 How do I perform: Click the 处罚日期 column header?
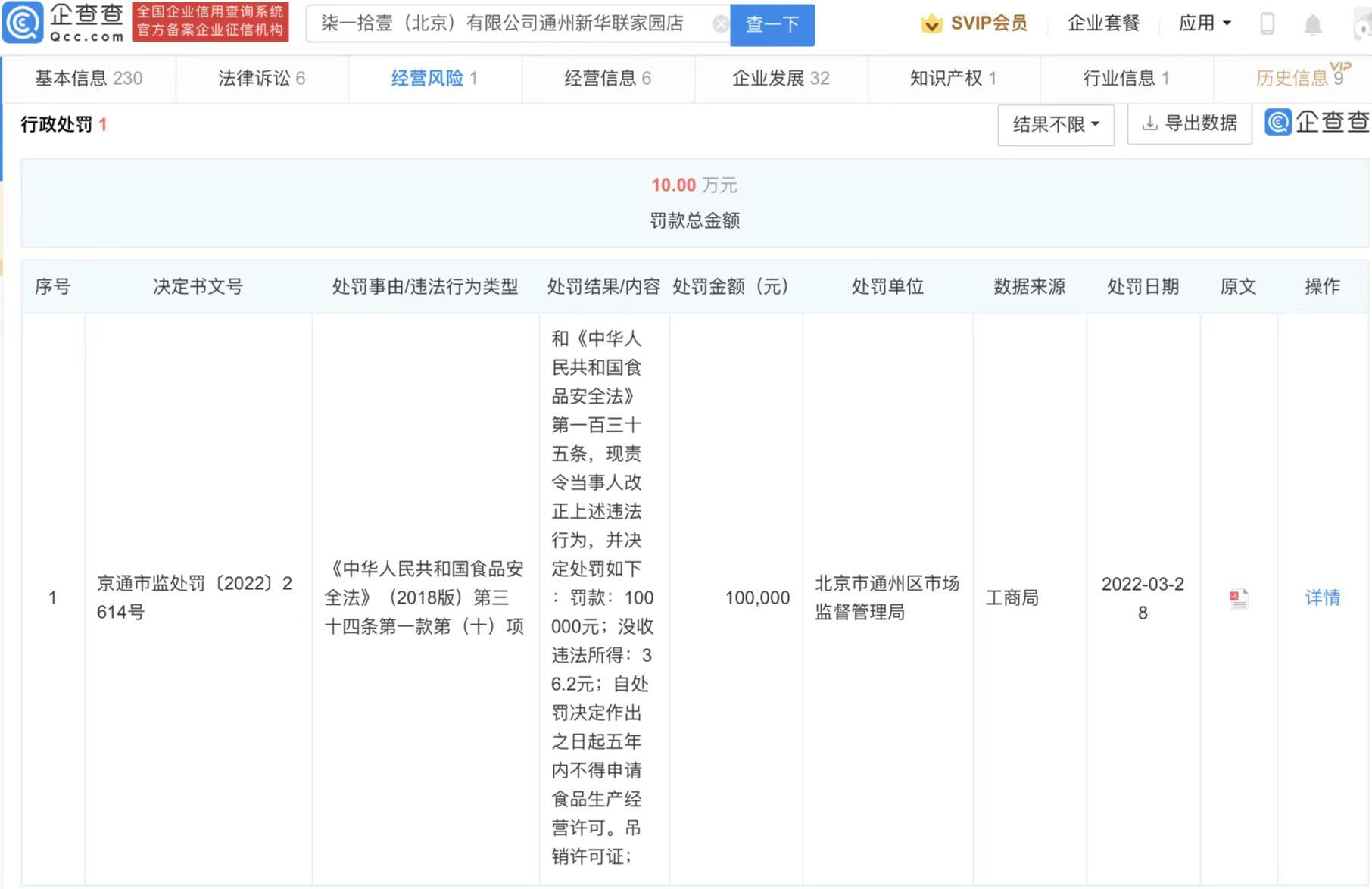(1143, 286)
